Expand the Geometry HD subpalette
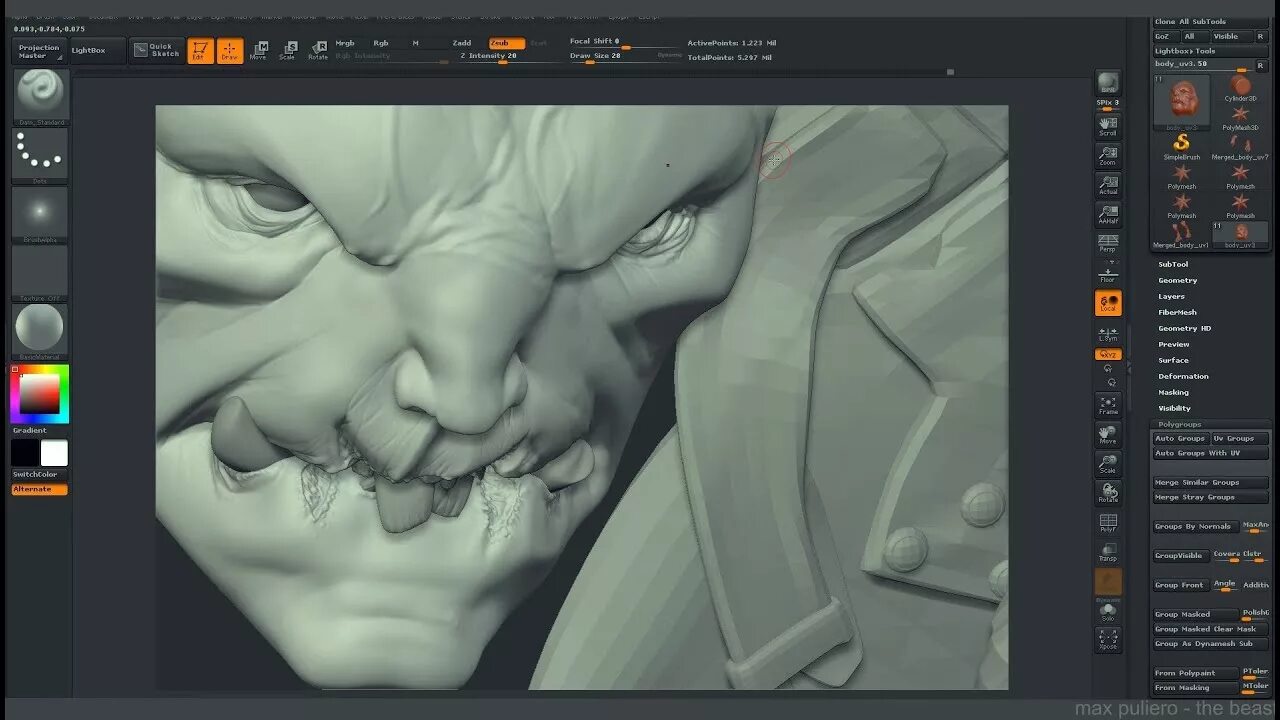The width and height of the screenshot is (1280, 720). click(1184, 328)
